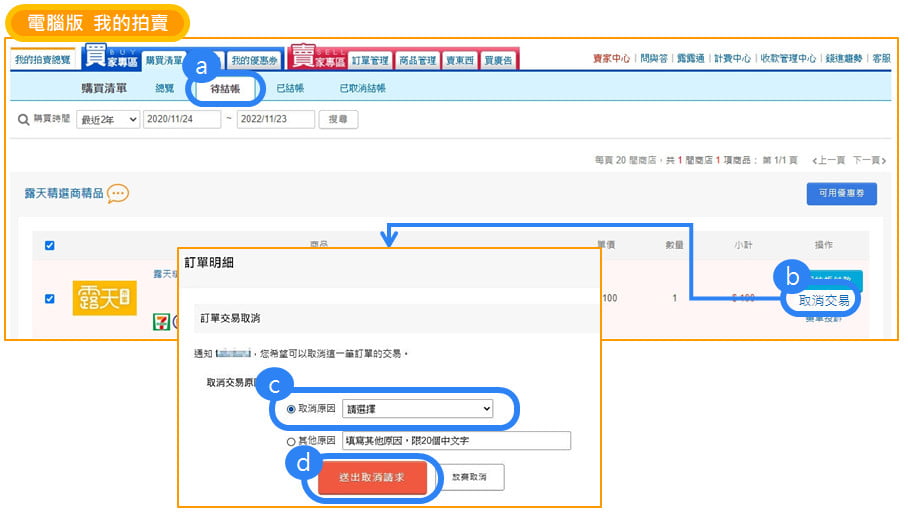908x513 pixels.
Task: Open the 買家專區 buyer zone logo tab
Action: coord(109,57)
